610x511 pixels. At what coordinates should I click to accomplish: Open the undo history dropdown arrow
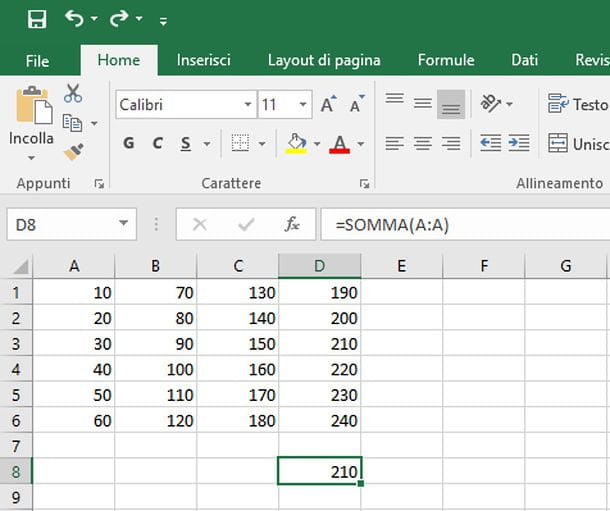point(94,18)
